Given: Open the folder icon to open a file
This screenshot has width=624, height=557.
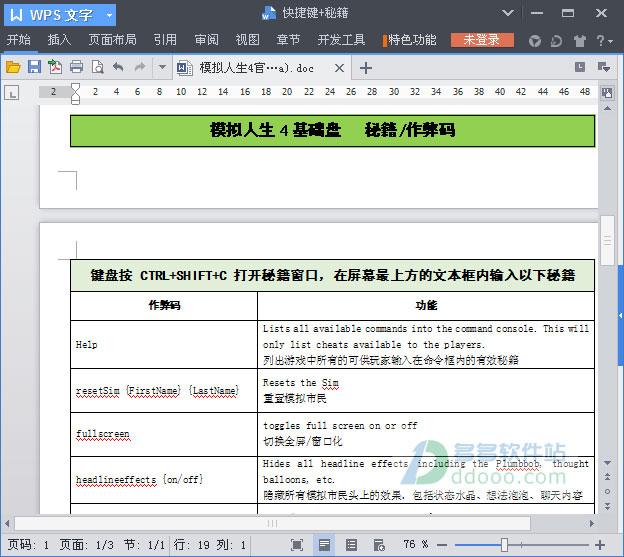Looking at the screenshot, I should click(13, 67).
